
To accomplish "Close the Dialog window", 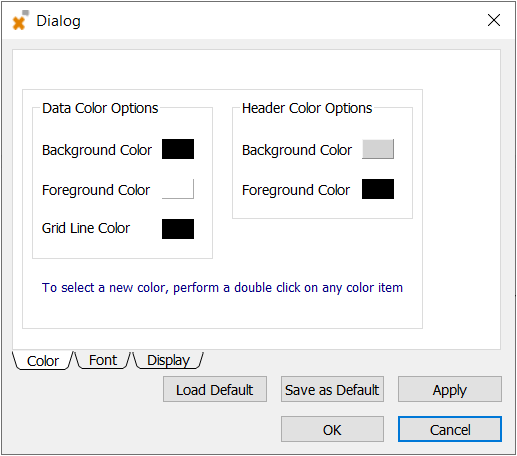I will (x=494, y=20).
